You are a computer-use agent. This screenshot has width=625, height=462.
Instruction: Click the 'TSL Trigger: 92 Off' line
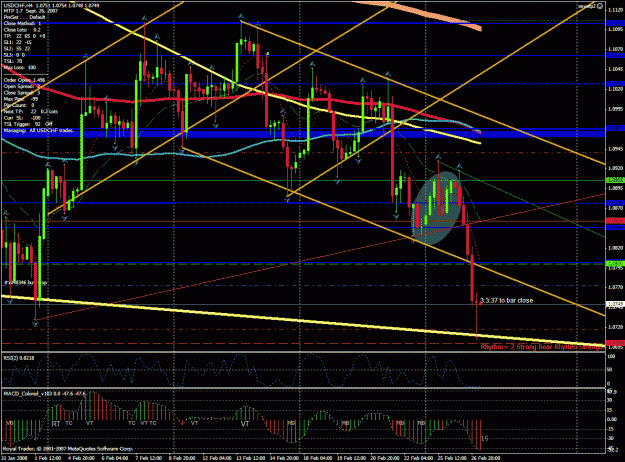pyautogui.click(x=28, y=124)
